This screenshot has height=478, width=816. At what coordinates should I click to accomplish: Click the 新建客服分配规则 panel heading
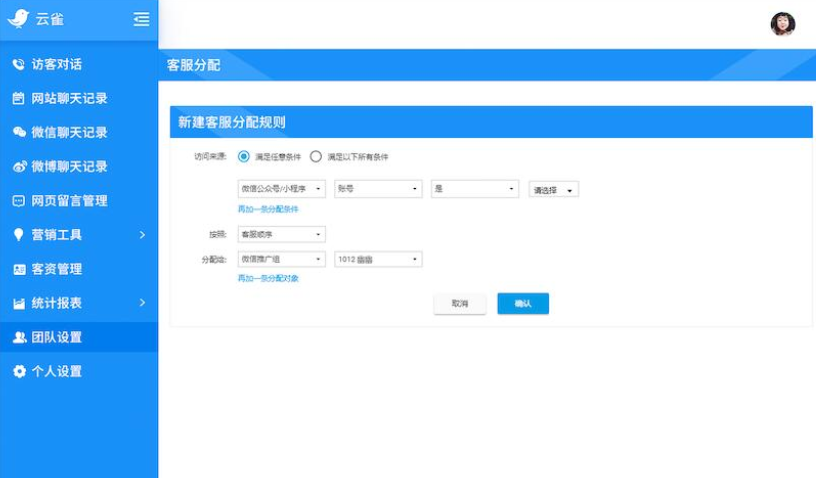point(232,122)
